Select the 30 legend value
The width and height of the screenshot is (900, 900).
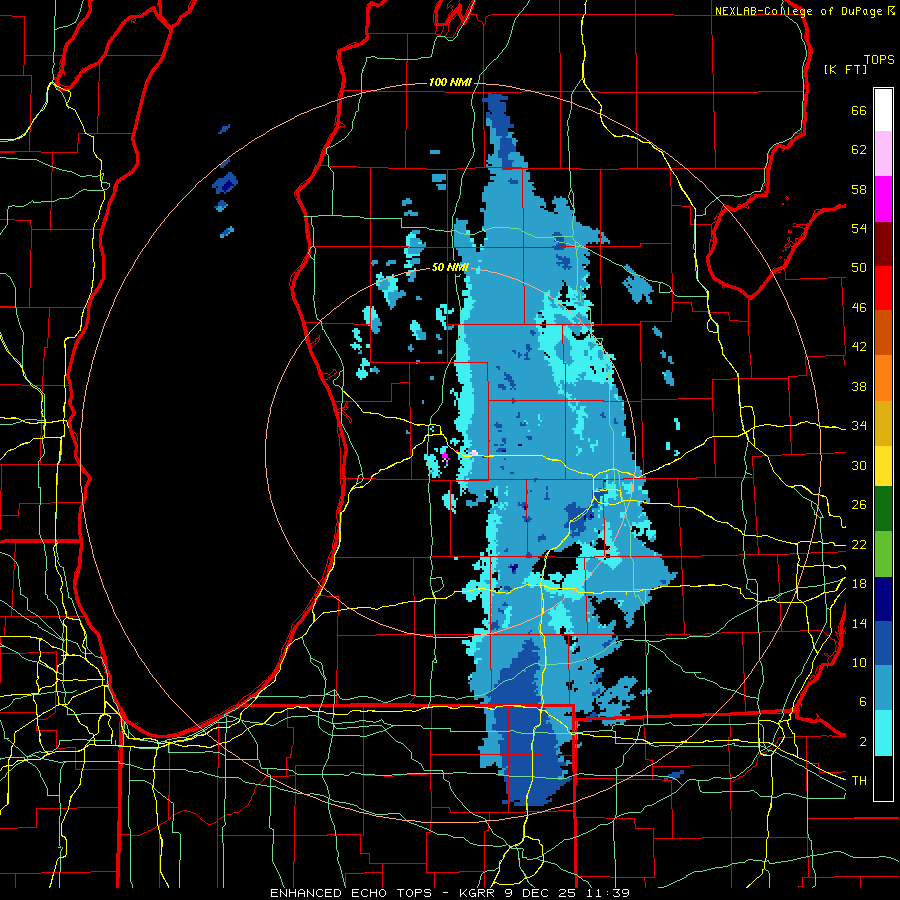(859, 465)
